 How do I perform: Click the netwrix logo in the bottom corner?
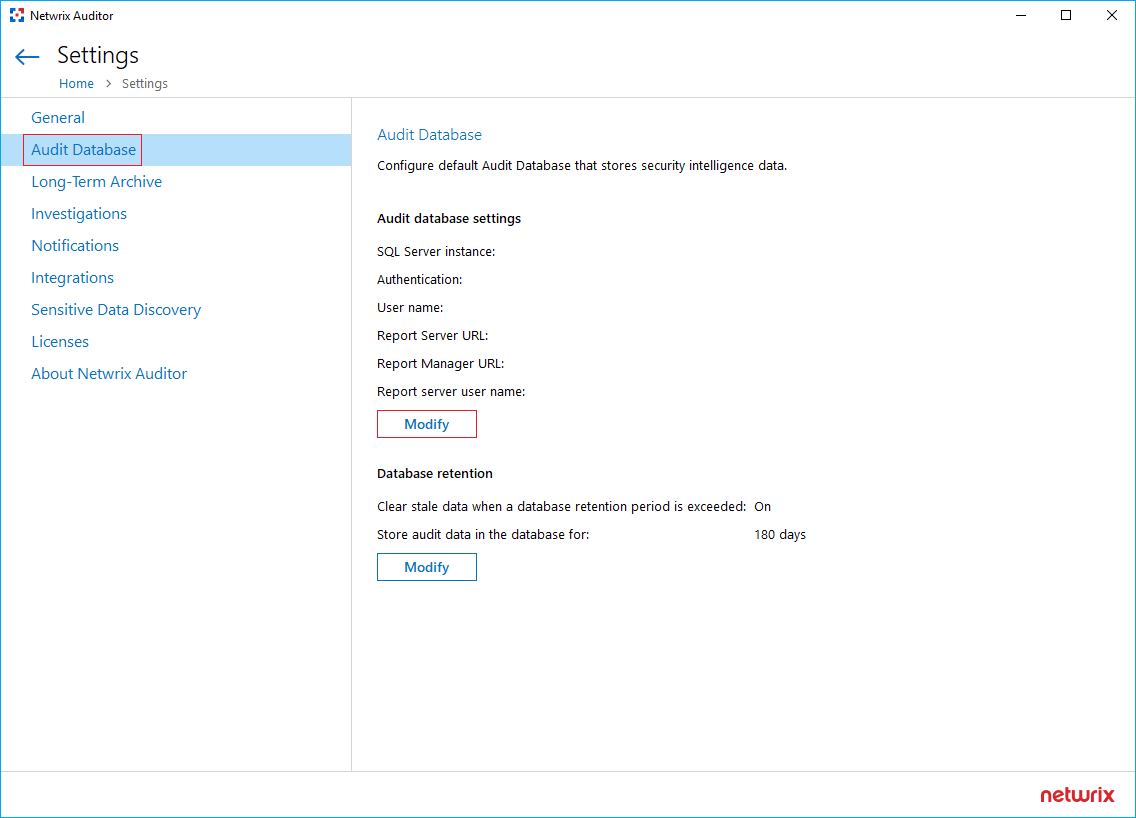tap(1077, 795)
